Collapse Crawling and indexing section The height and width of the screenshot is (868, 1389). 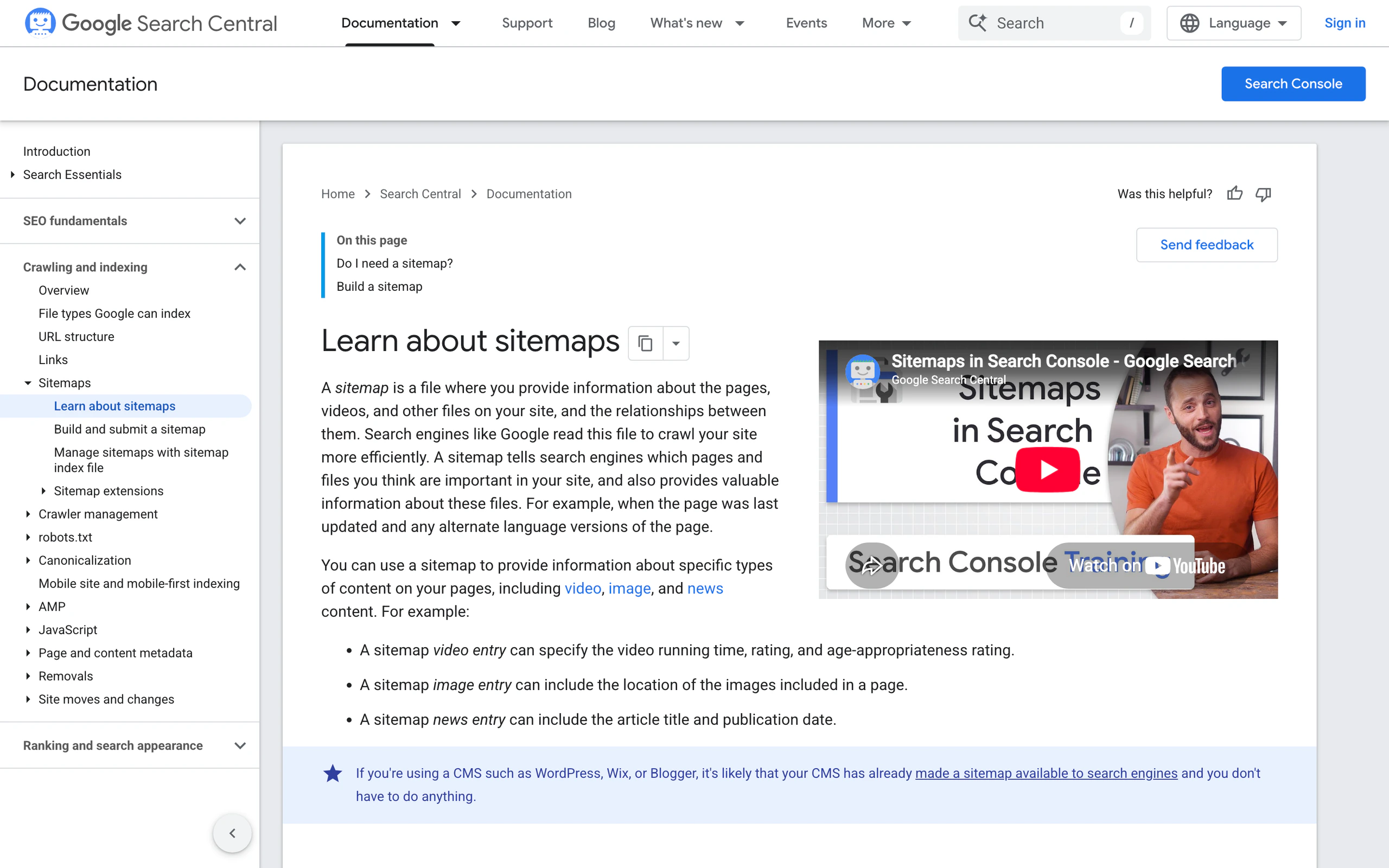[240, 267]
